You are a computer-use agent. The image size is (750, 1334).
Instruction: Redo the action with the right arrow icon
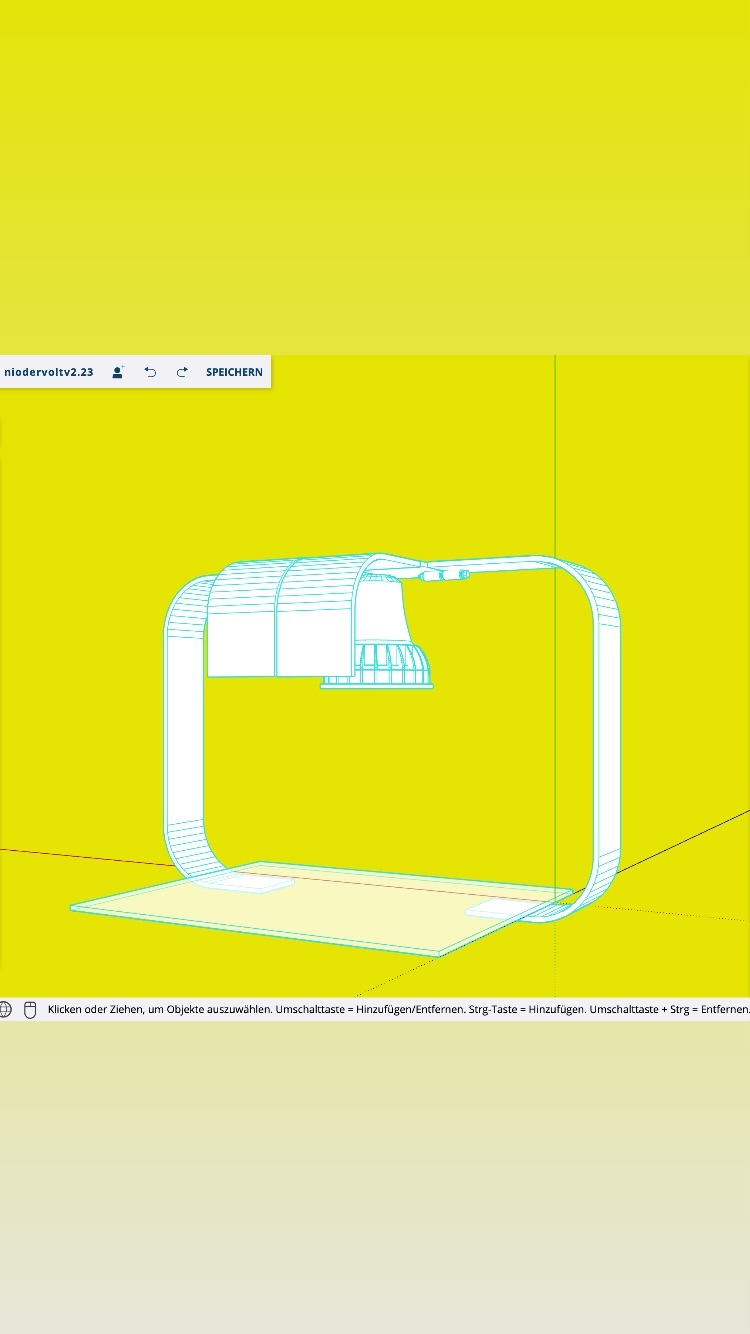point(182,372)
